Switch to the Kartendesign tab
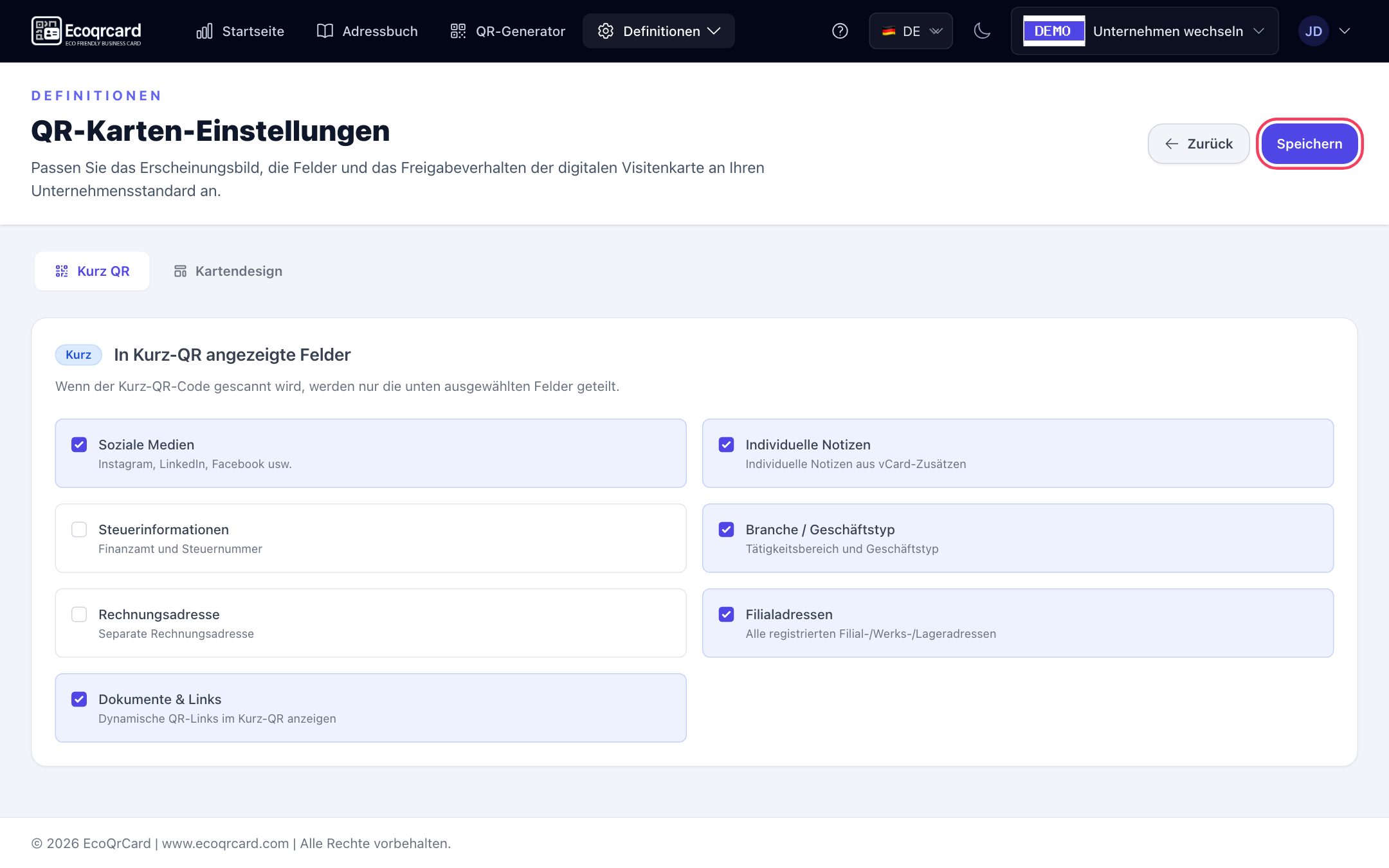This screenshot has height=868, width=1389. pyautogui.click(x=228, y=271)
